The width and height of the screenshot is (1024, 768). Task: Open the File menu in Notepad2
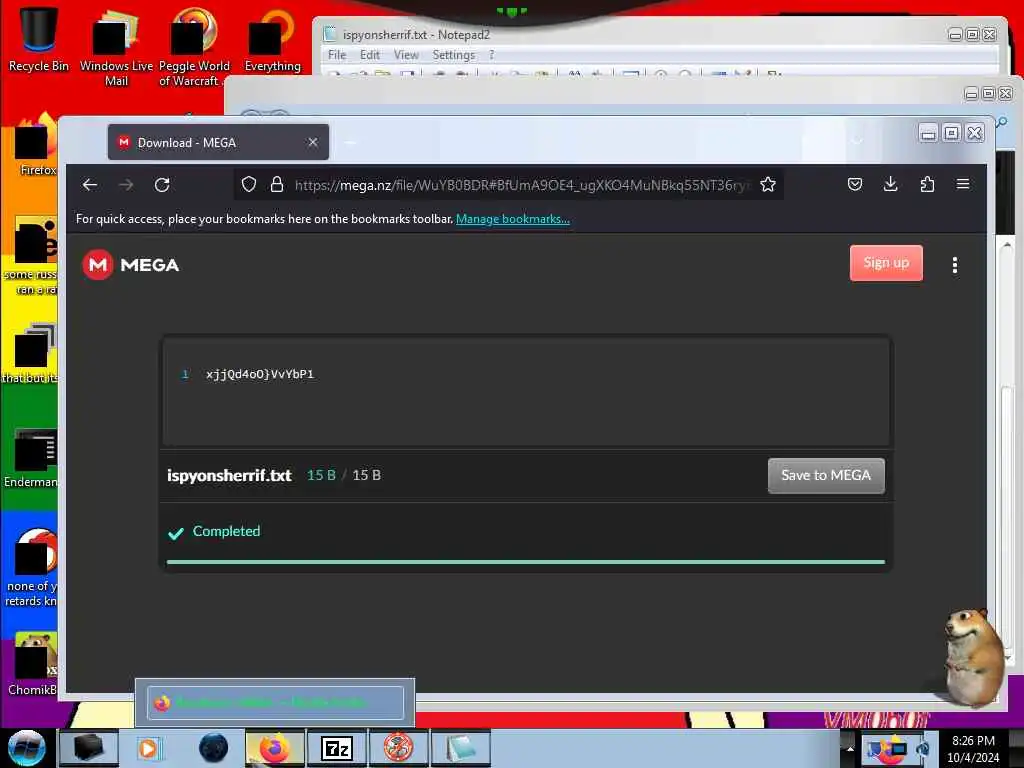[x=337, y=55]
